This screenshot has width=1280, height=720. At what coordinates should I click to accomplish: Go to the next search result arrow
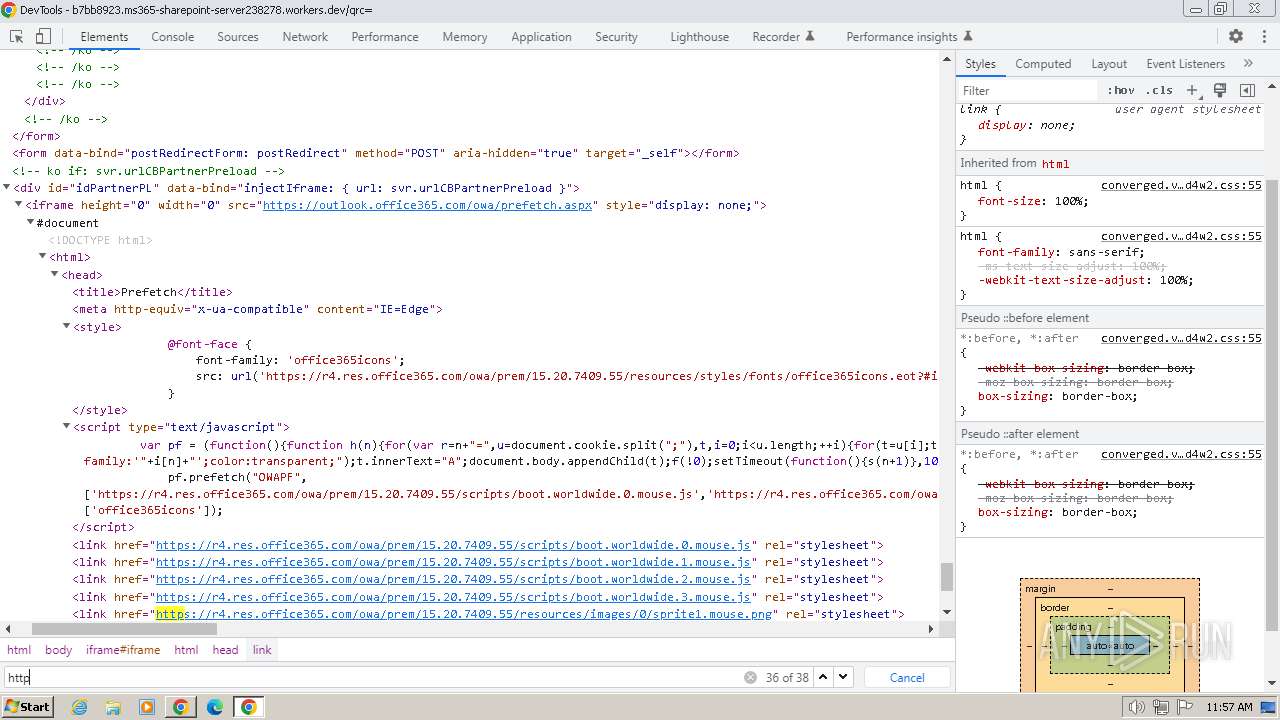coord(844,677)
